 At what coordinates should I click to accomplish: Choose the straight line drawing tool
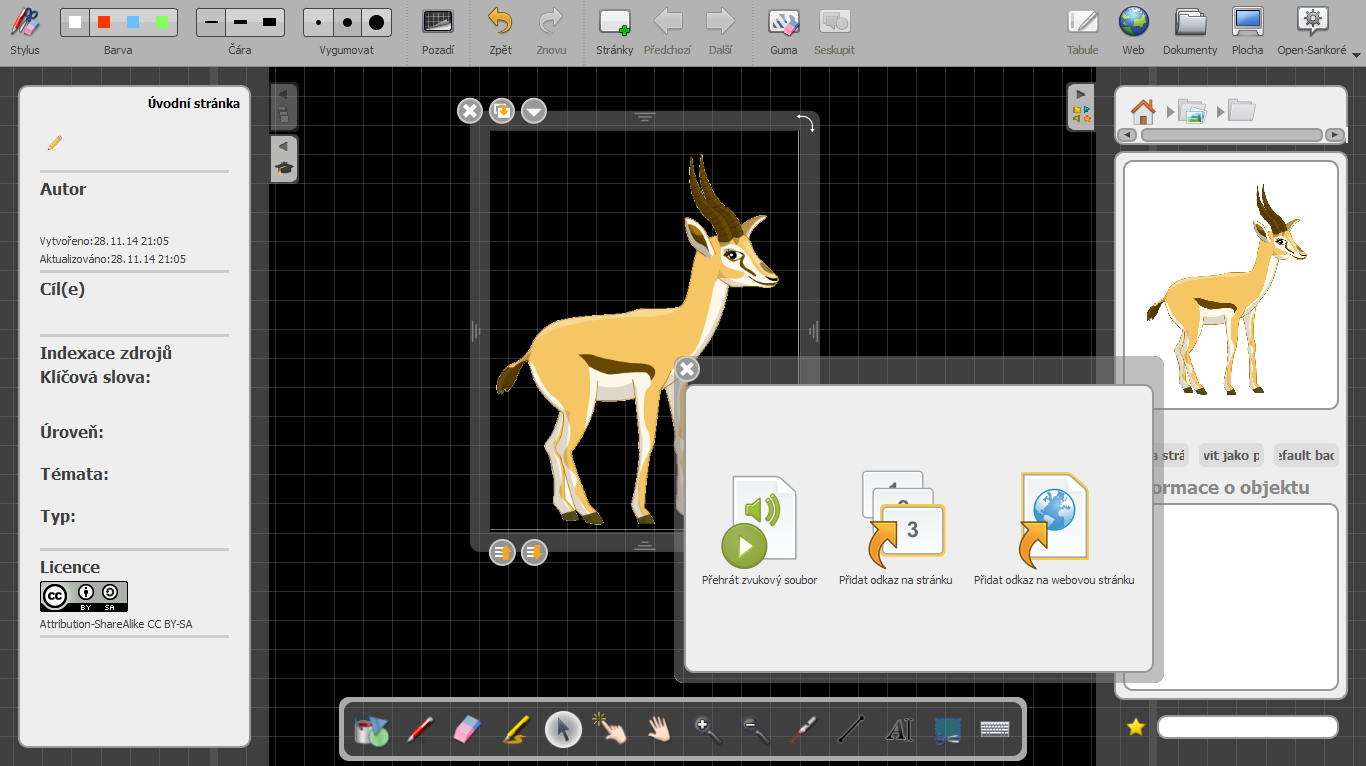click(x=851, y=730)
